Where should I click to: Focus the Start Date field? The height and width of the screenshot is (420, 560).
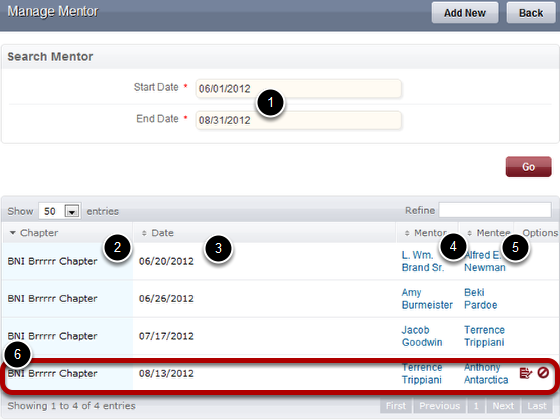tap(299, 89)
